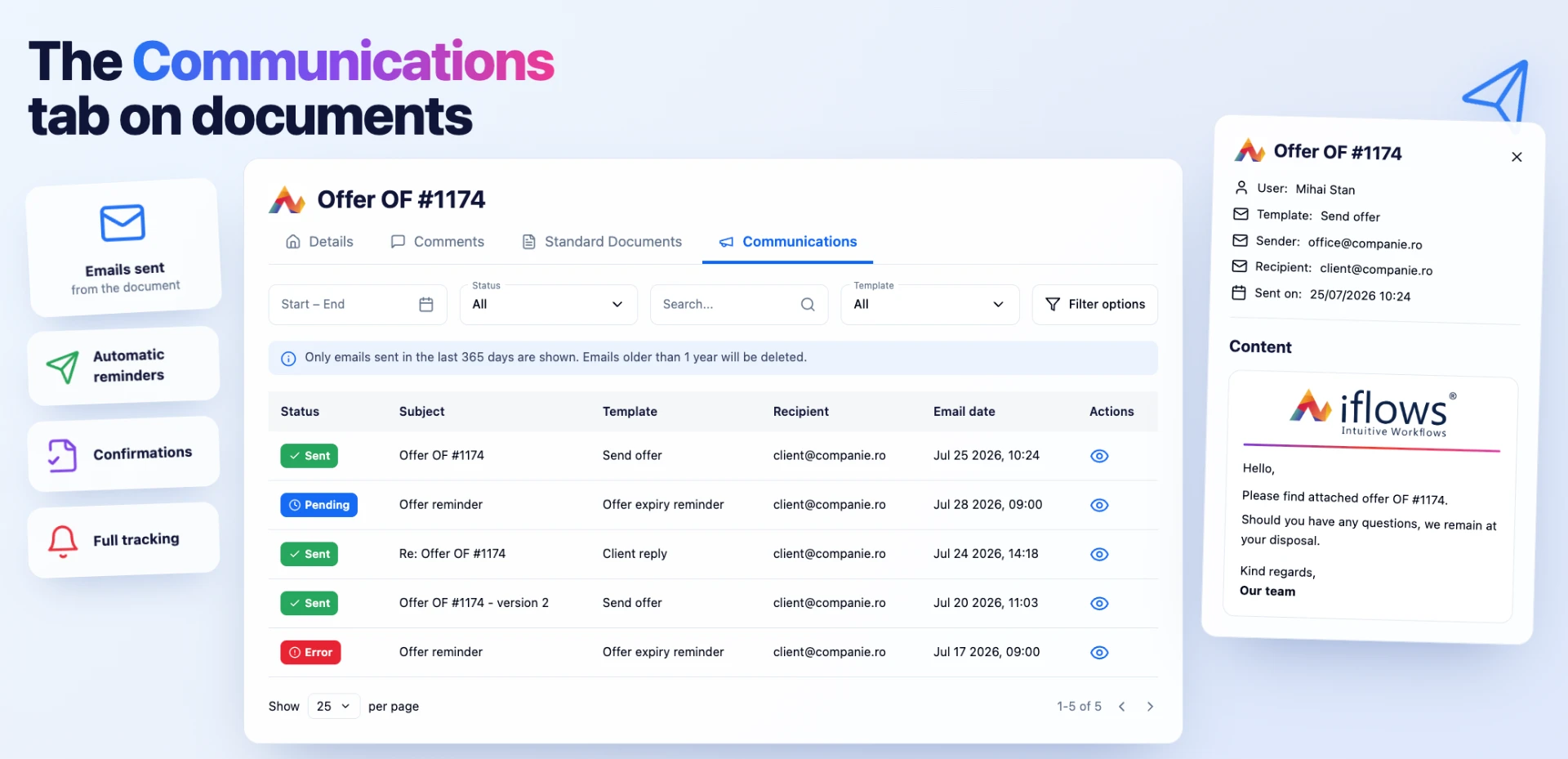View the Offer OF #1174 - version 2 email
Image resolution: width=1568 pixels, height=759 pixels.
pos(1099,603)
